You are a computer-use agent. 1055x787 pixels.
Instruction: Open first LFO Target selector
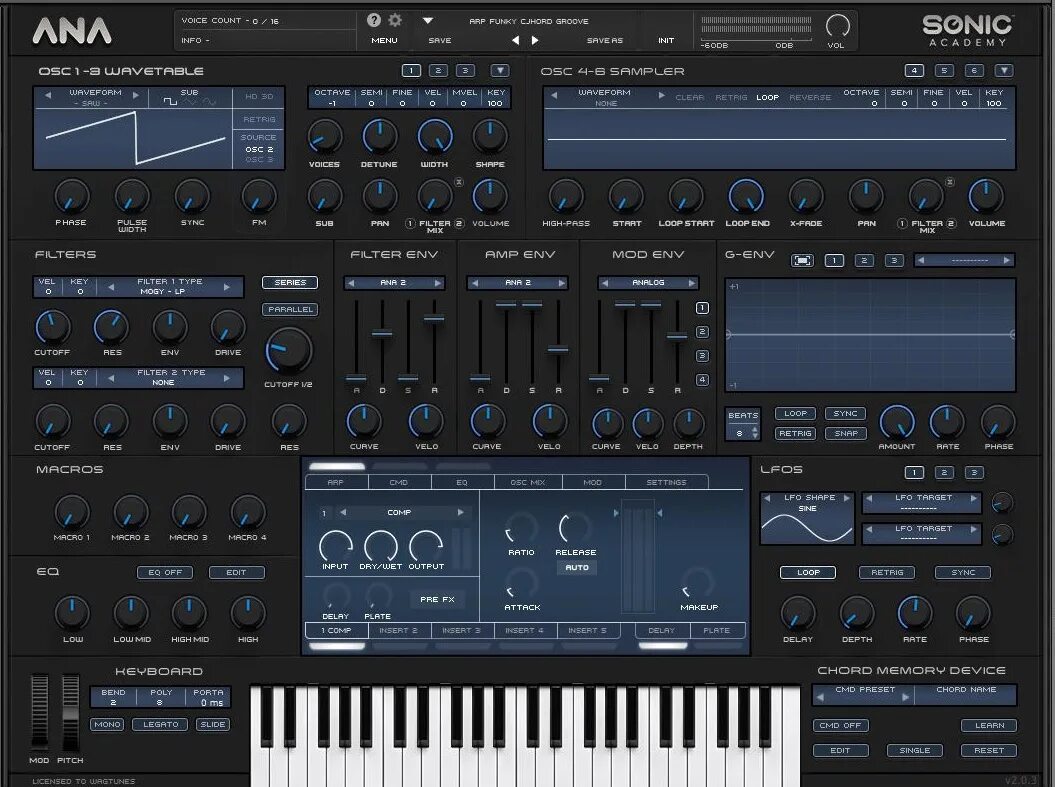tap(922, 502)
